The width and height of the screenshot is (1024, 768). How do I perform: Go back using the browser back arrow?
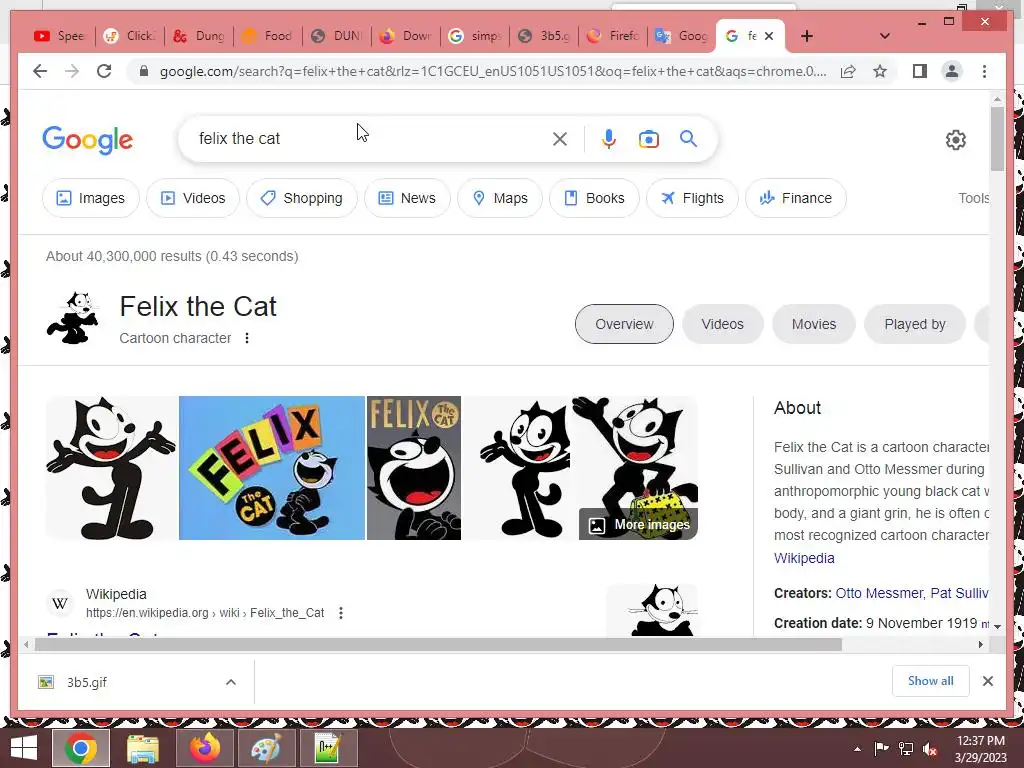click(40, 71)
